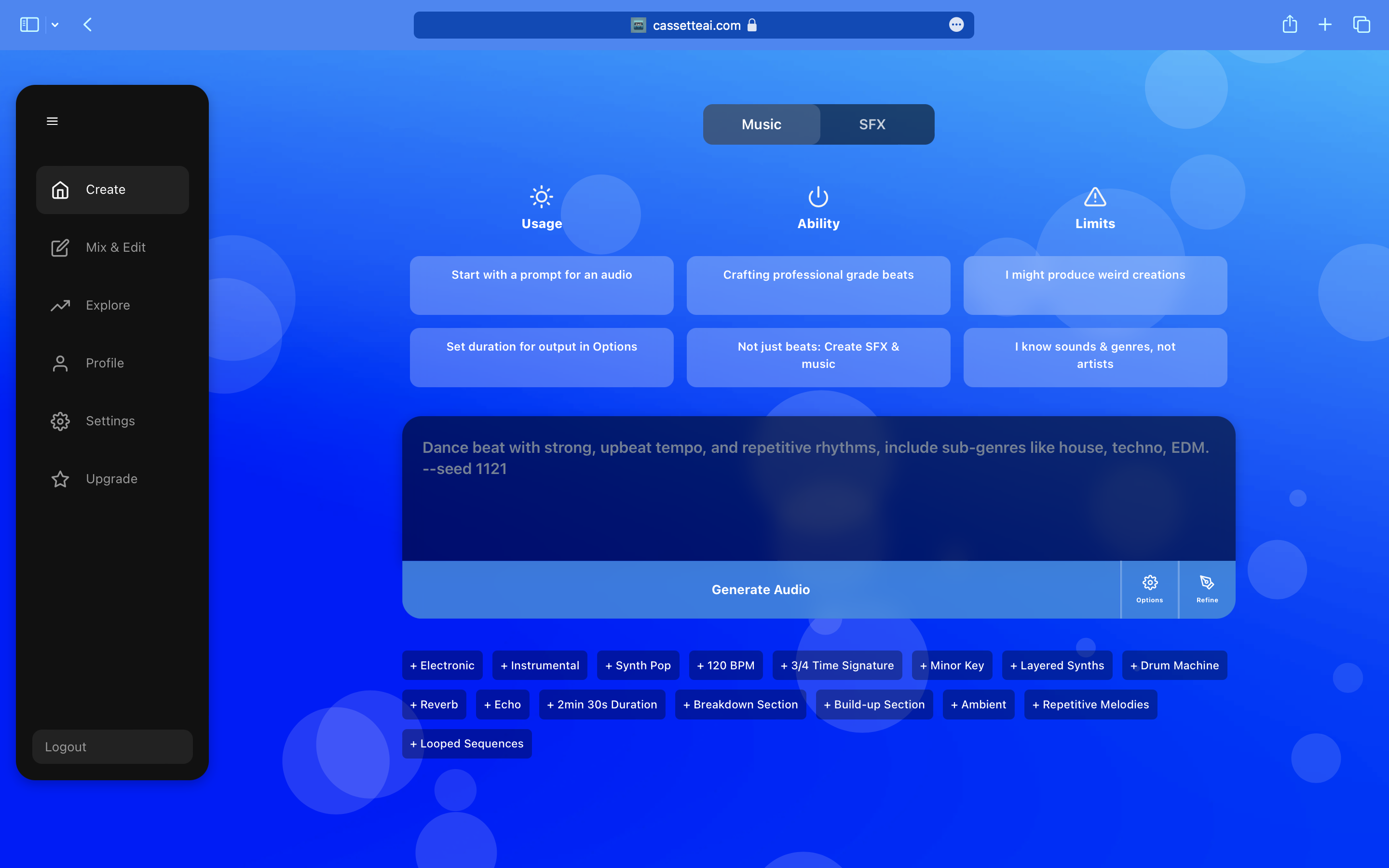Select the Create menu item
The height and width of the screenshot is (868, 1389).
click(x=112, y=190)
